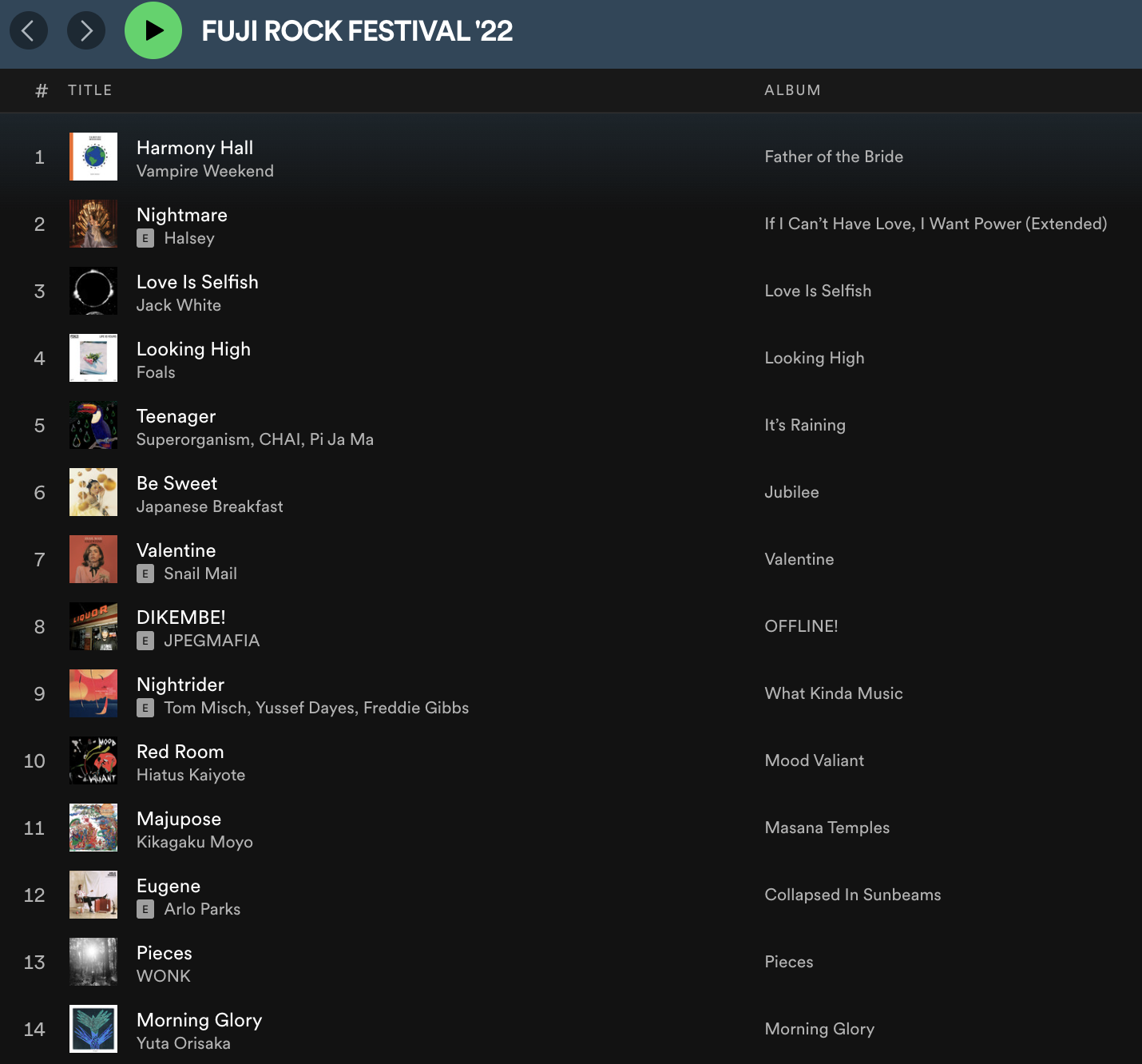Open artist Freddie Gibbs
1142x1064 pixels.
coord(416,708)
